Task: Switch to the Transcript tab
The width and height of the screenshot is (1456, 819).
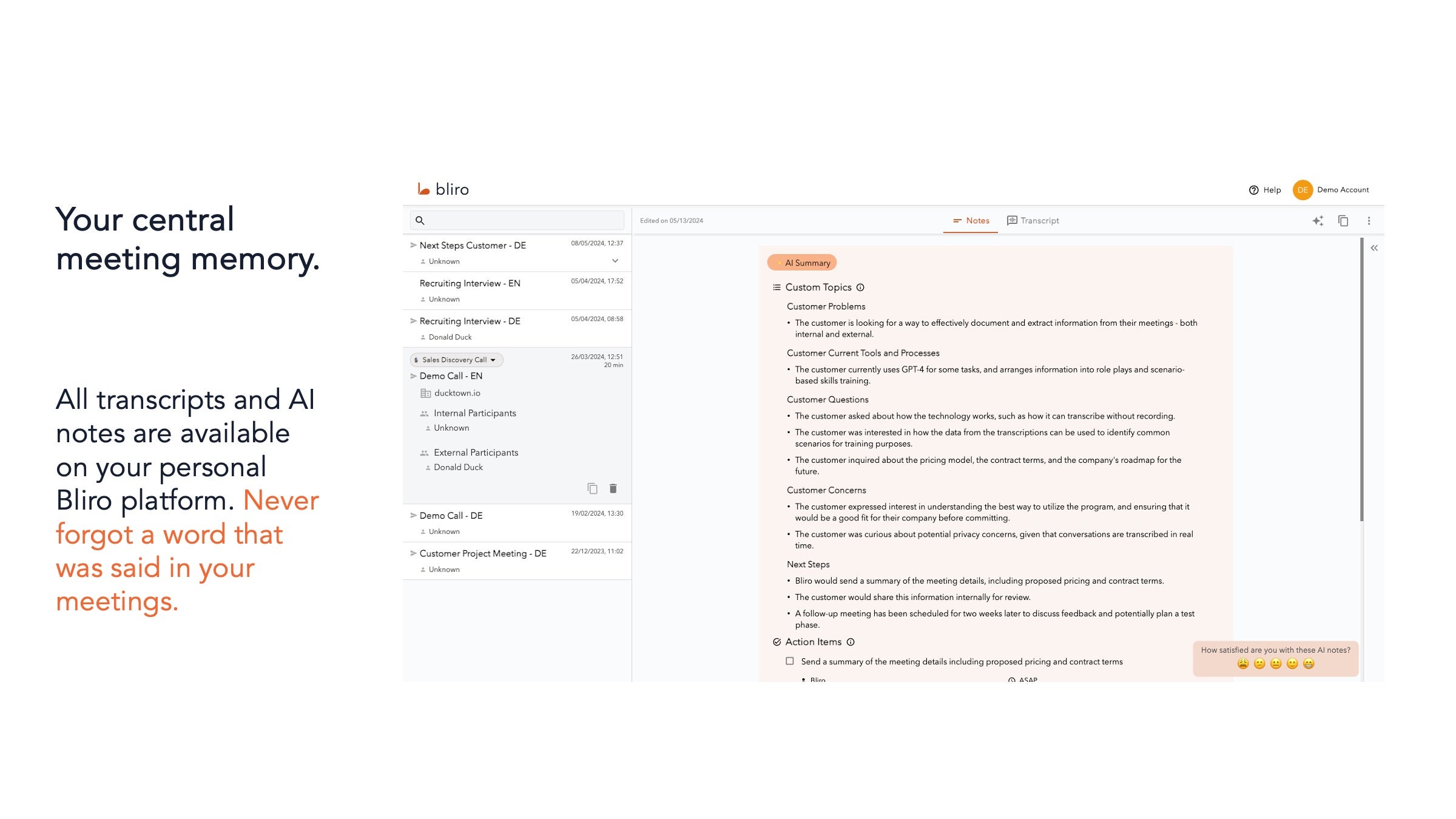Action: [1033, 221]
